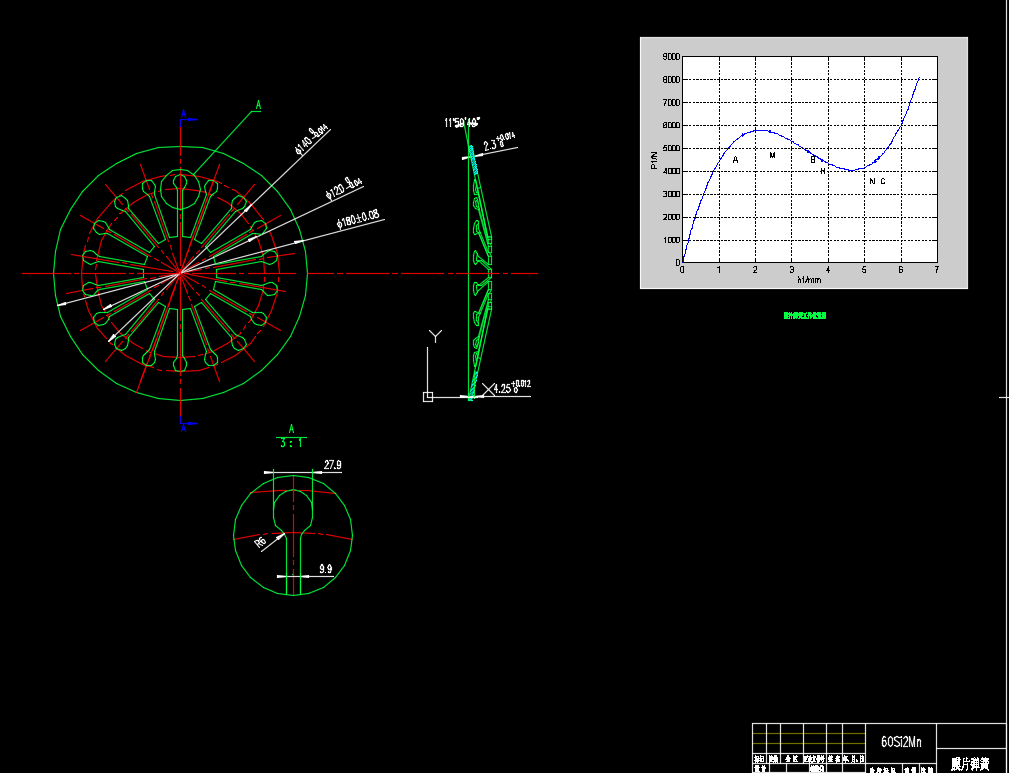Click the 膜片弹簧 part name in title block

(x=970, y=763)
